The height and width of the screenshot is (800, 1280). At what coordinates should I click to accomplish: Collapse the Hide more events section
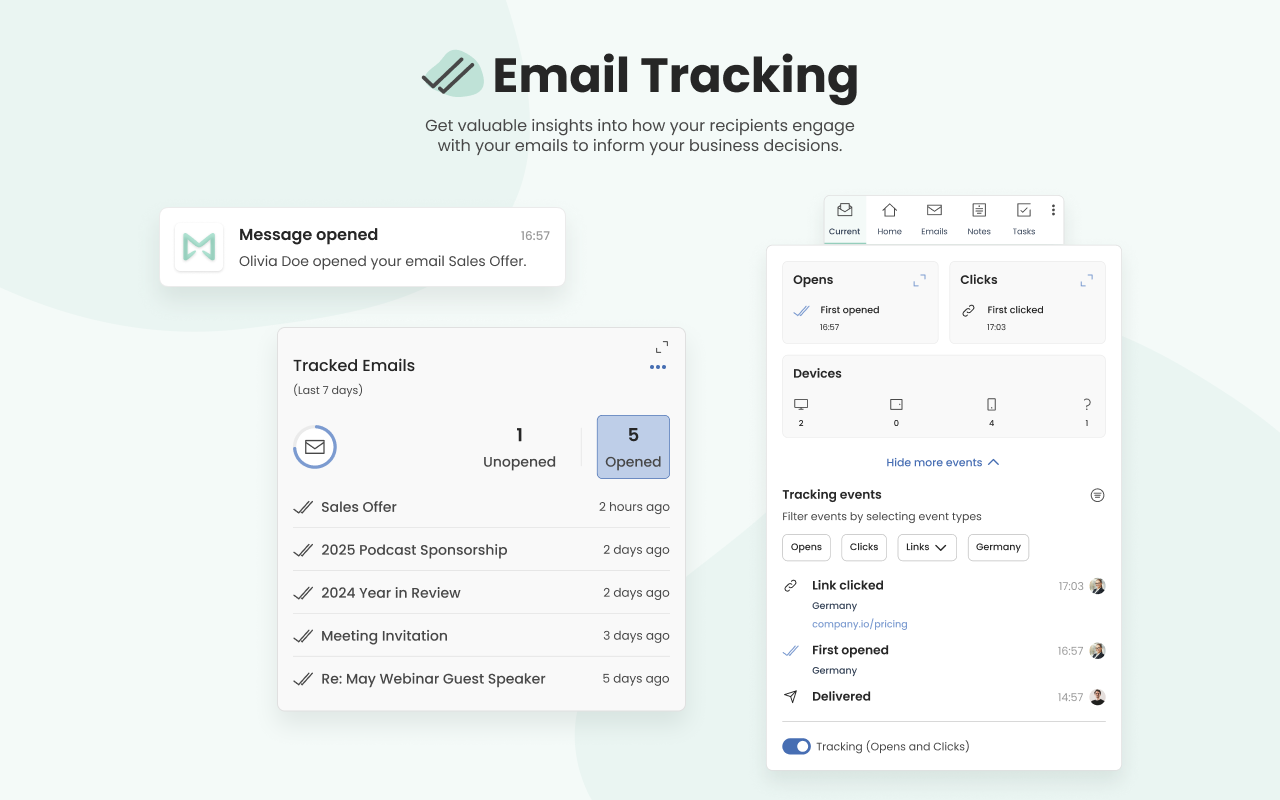point(943,462)
